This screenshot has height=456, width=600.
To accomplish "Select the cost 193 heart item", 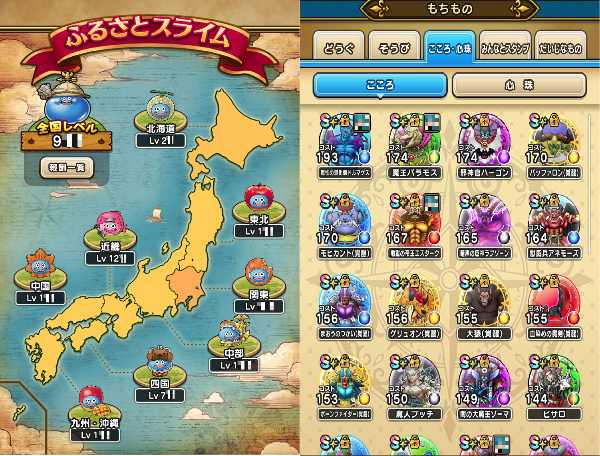I will [344, 145].
